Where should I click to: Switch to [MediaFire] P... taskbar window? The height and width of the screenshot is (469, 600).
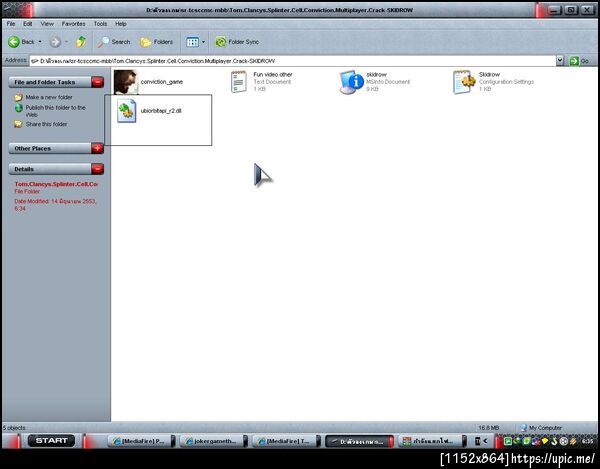pos(140,441)
